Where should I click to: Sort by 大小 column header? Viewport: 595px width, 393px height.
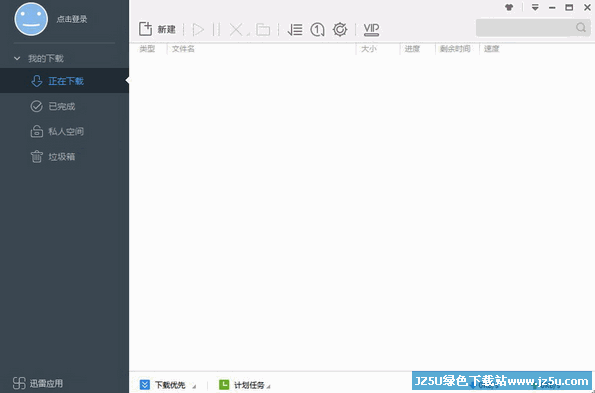pos(368,49)
